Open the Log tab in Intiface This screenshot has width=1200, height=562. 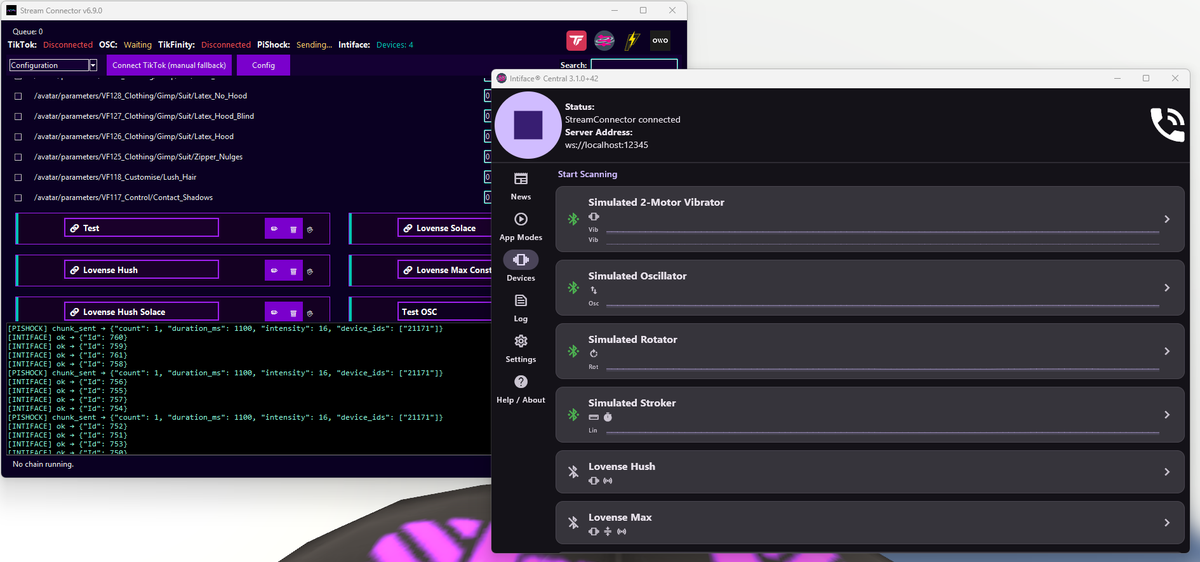[520, 307]
